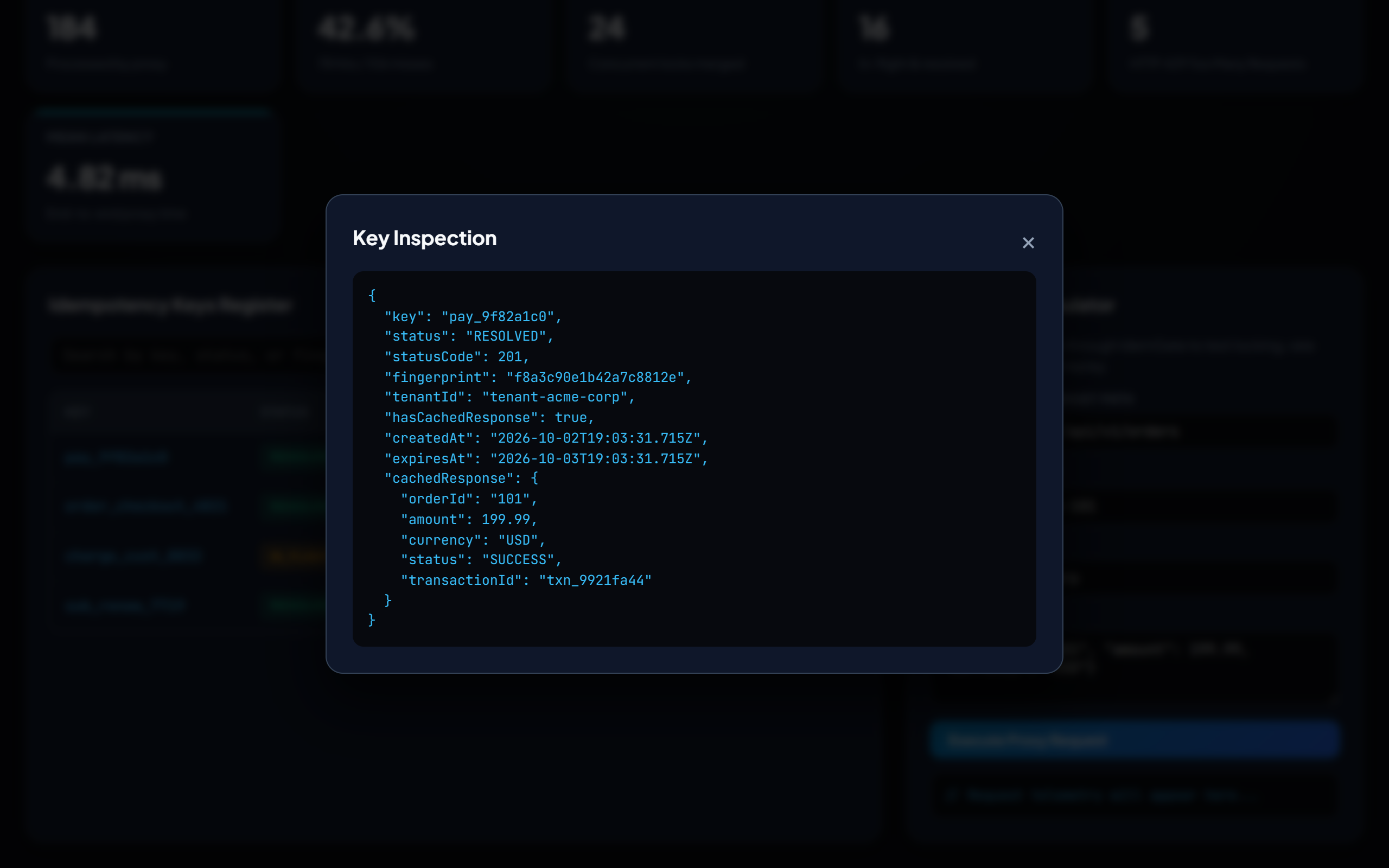Click the "currency": "USD" line
1389x868 pixels.
[473, 540]
